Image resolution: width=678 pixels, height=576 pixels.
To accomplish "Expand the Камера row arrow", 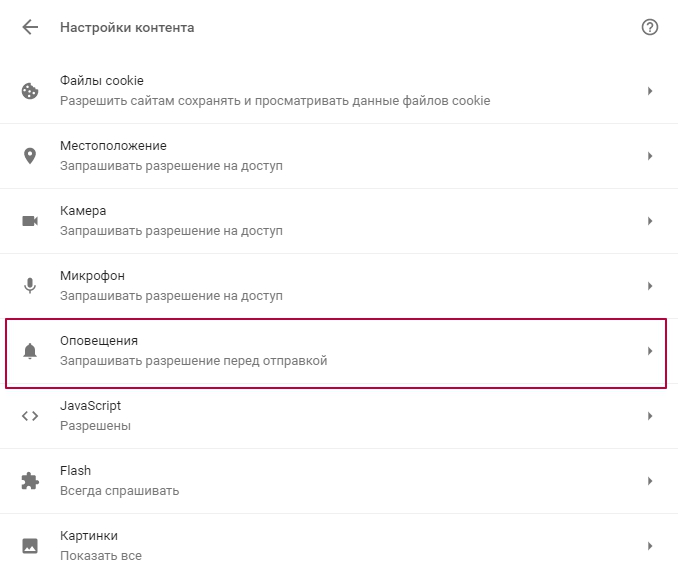I will pos(649,221).
